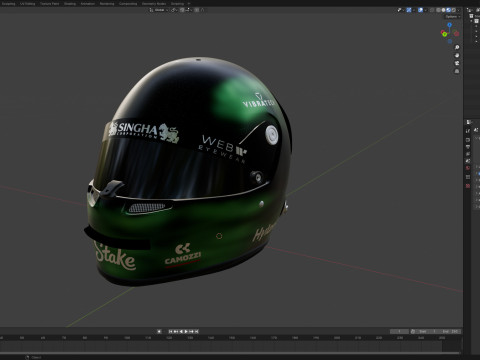Viewport: 480px width, 360px height.
Task: Open the Compositing workspace tab
Action: [x=128, y=4]
